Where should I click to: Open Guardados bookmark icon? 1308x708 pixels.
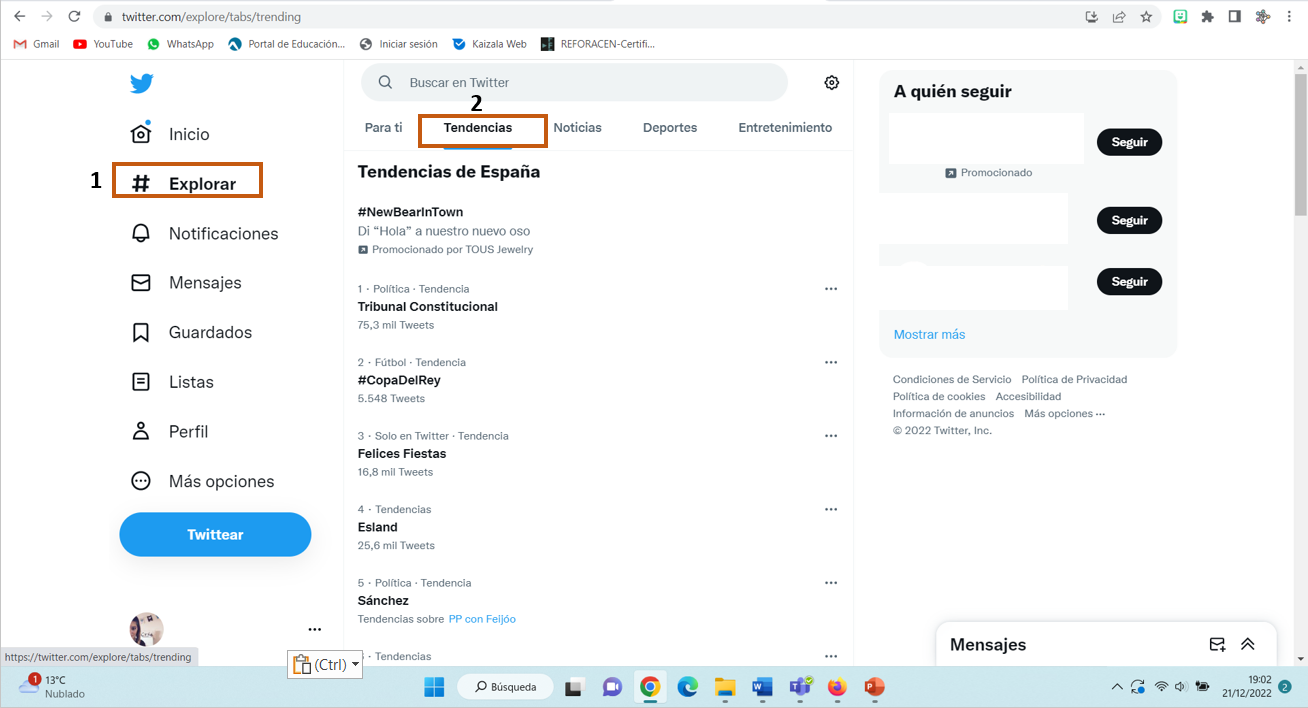pyautogui.click(x=141, y=332)
